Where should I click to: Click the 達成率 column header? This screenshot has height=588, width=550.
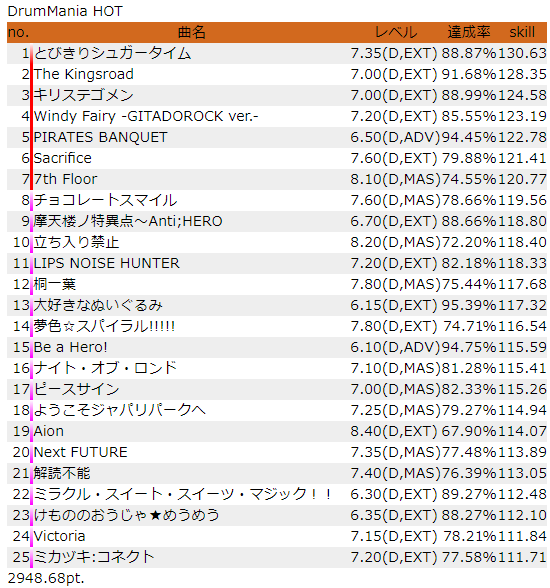tap(469, 32)
